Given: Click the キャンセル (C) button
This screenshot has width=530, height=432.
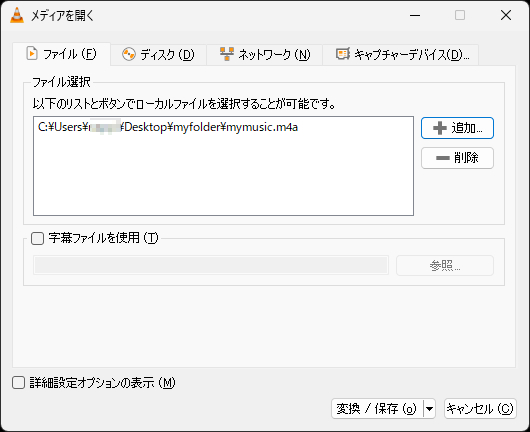Looking at the screenshot, I should pyautogui.click(x=480, y=409).
